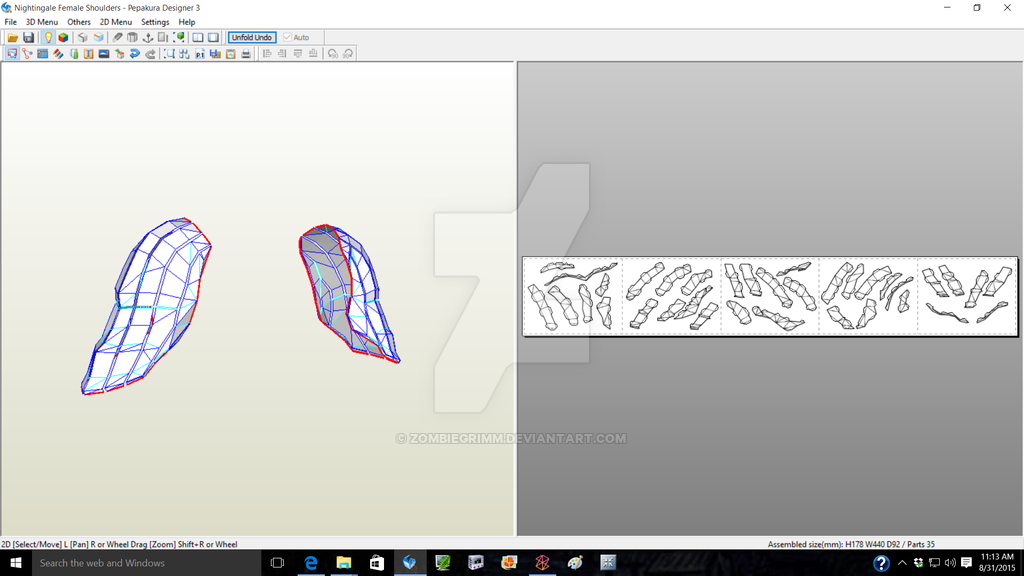Click the '2D [Select/Move]' status bar hint
This screenshot has width=1024, height=576.
(31, 544)
